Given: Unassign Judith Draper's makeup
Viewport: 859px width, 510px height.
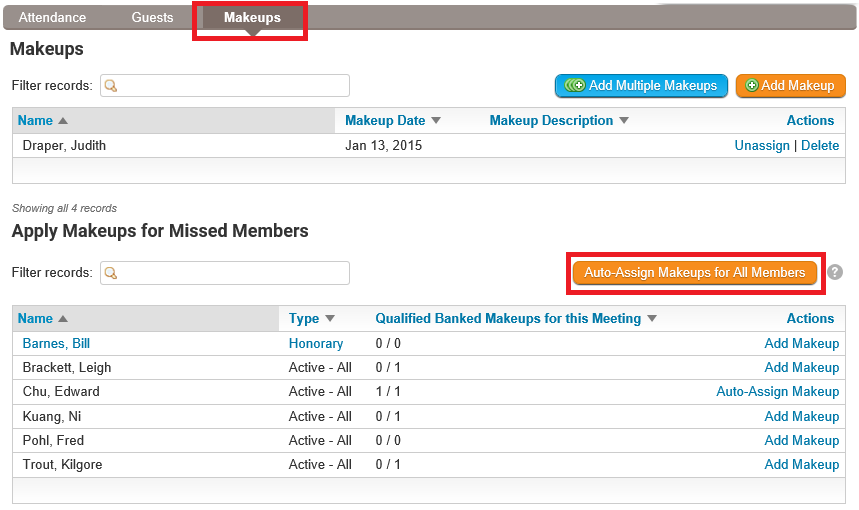Looking at the screenshot, I should pos(762,146).
